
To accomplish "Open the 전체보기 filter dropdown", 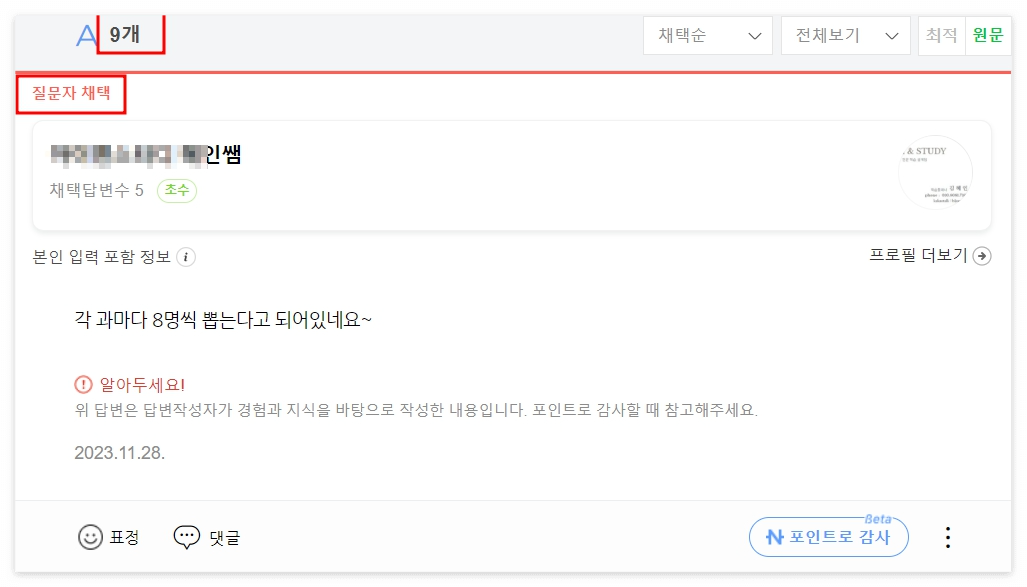I will click(845, 34).
